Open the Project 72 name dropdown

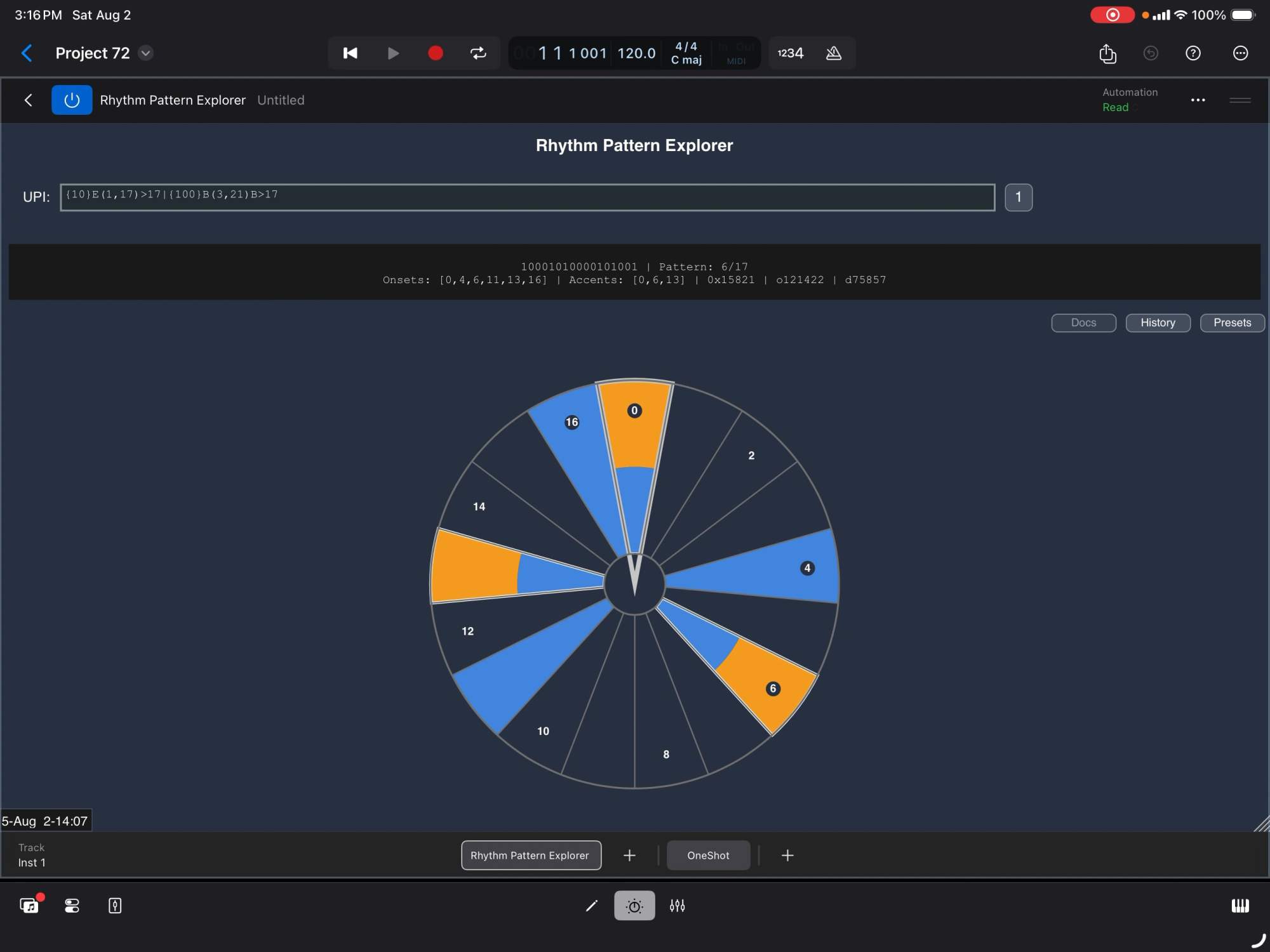(x=145, y=53)
